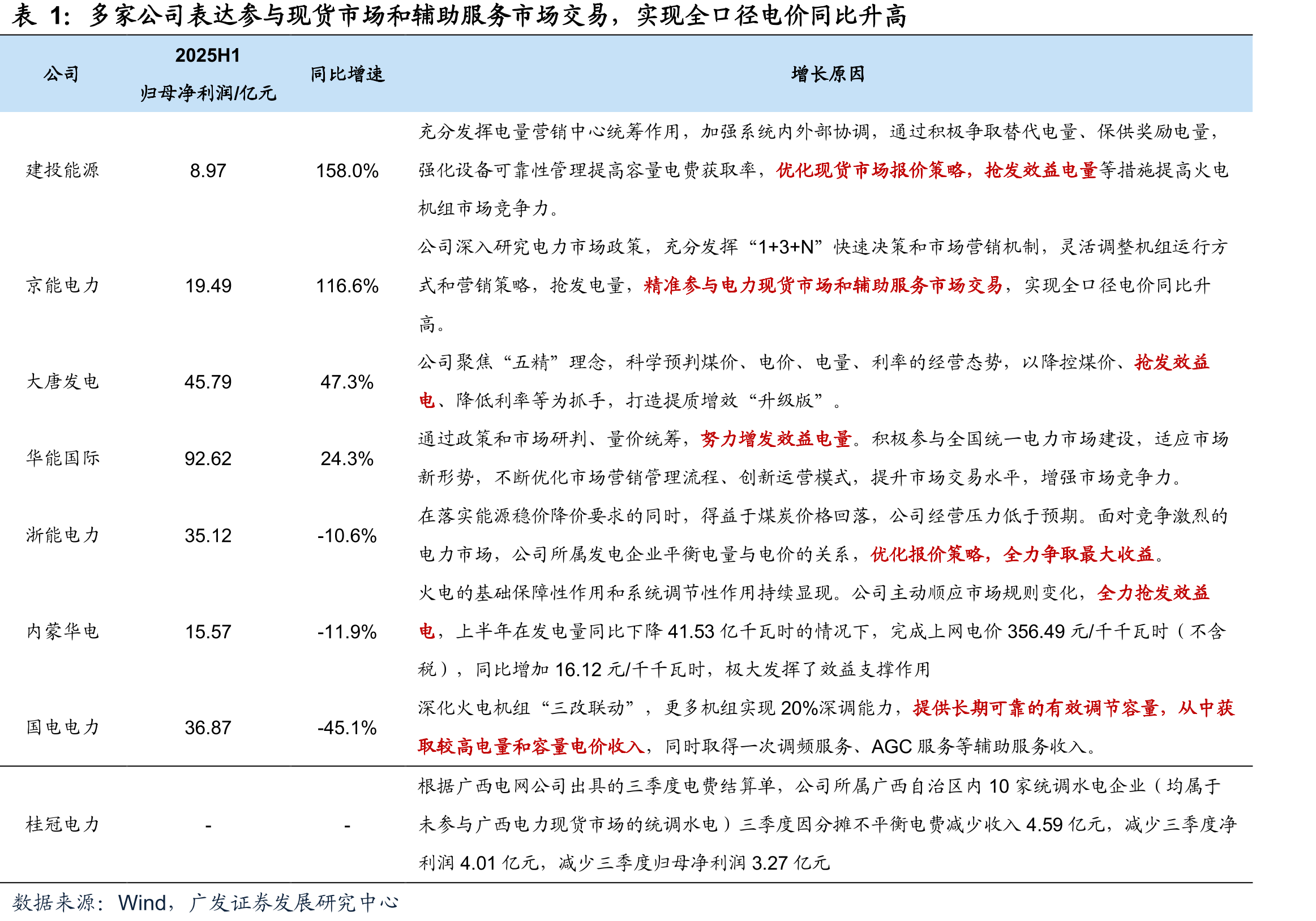Click the 116.6% growth rate cell
This screenshot has height=921, width=1316.
pyautogui.click(x=348, y=286)
